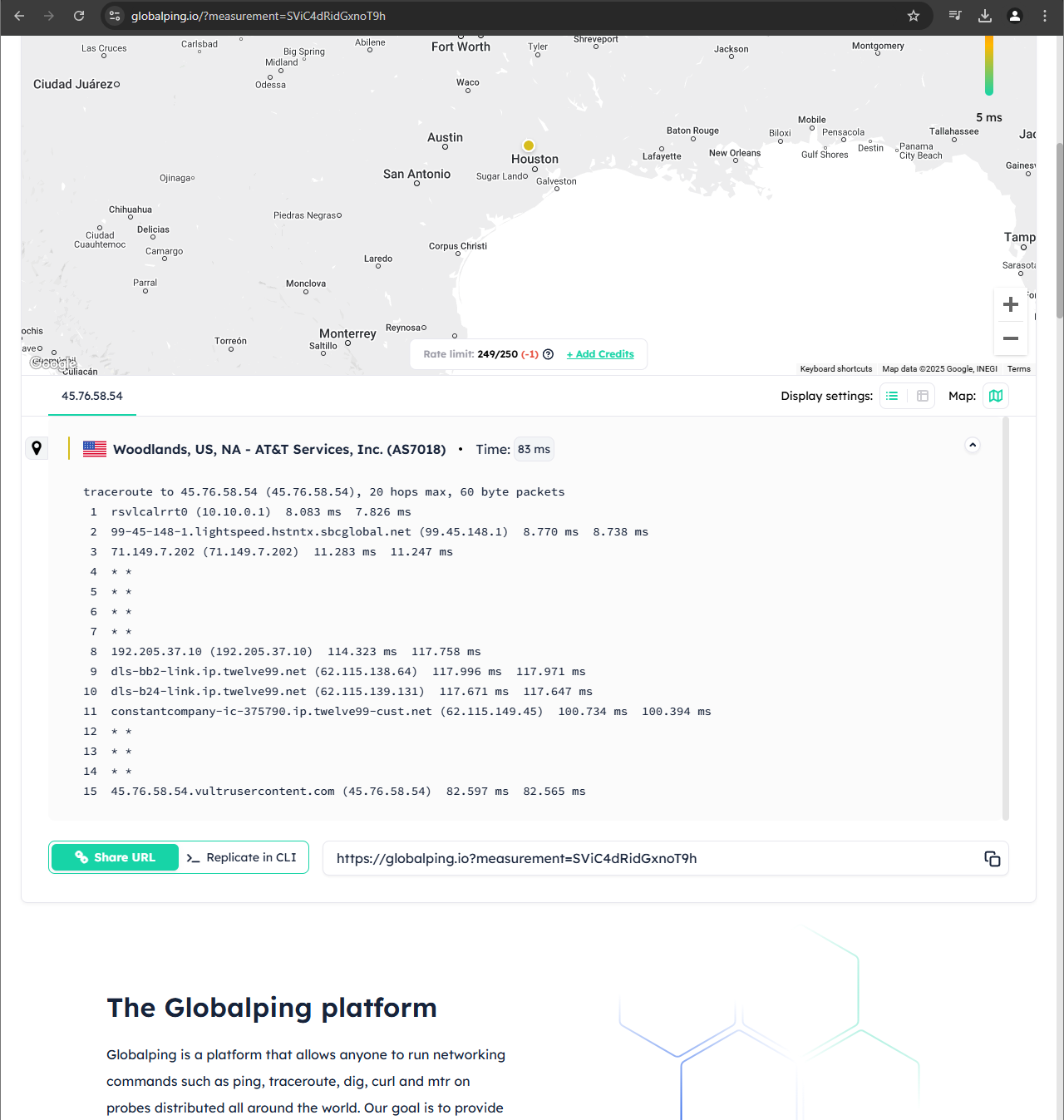Open the map Terms link

[x=1018, y=369]
